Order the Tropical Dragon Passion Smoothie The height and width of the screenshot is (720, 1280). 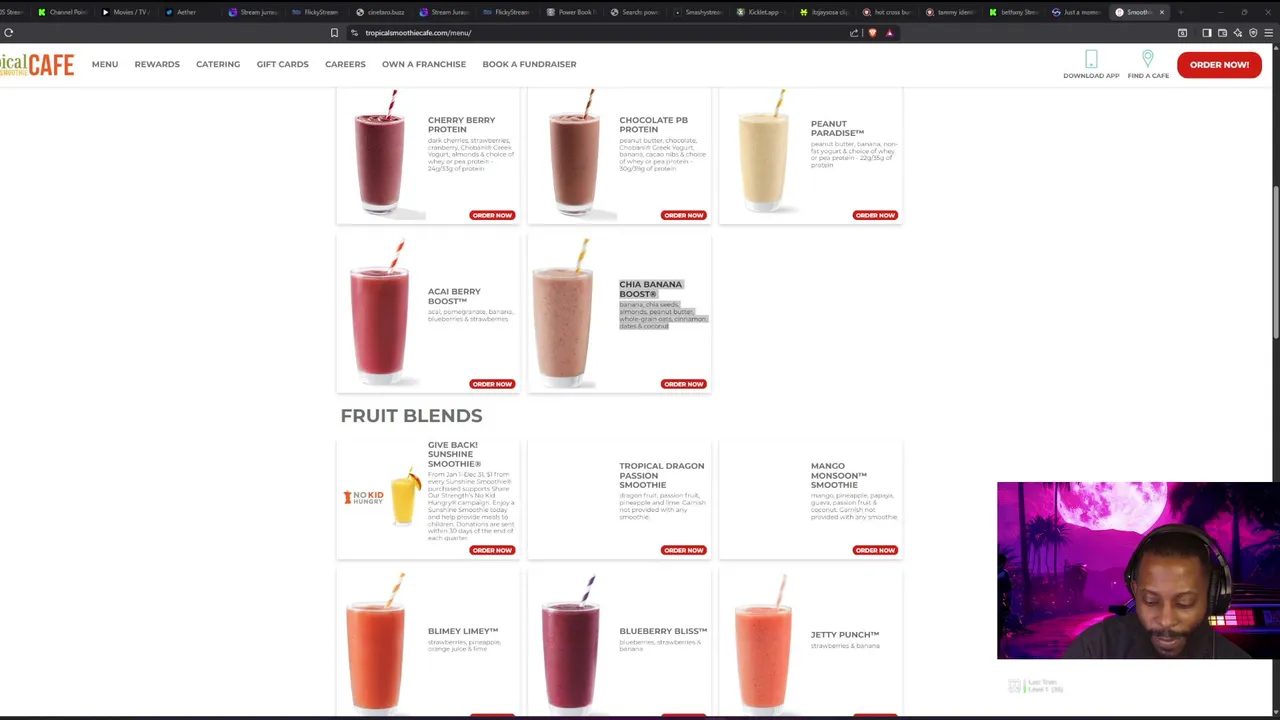(683, 550)
